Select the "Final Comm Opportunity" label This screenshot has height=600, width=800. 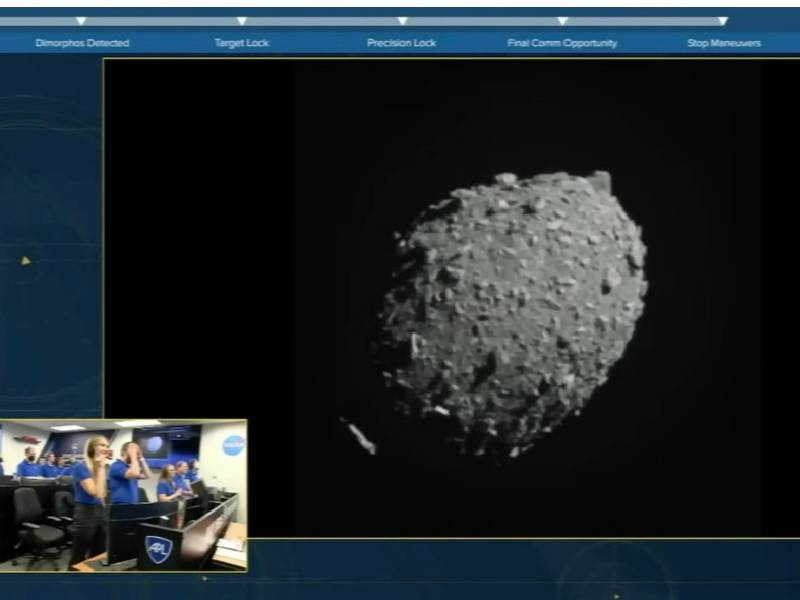coord(562,43)
